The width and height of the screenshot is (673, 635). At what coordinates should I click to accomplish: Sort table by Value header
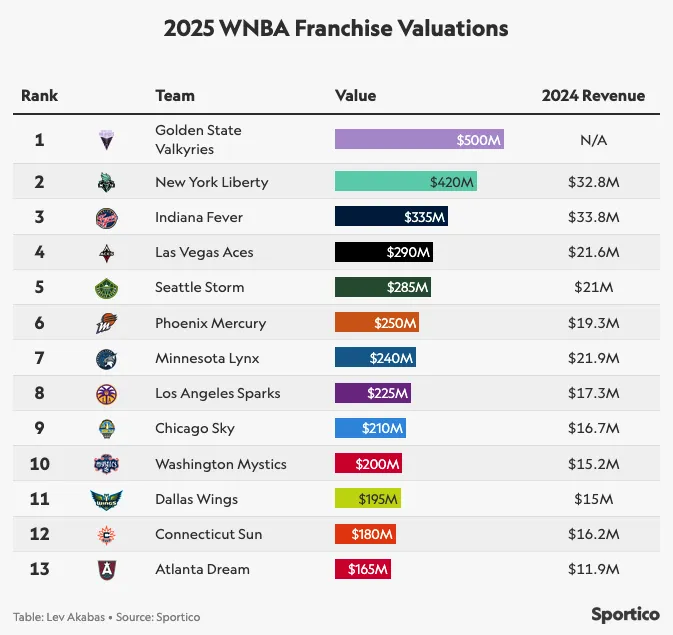click(355, 96)
